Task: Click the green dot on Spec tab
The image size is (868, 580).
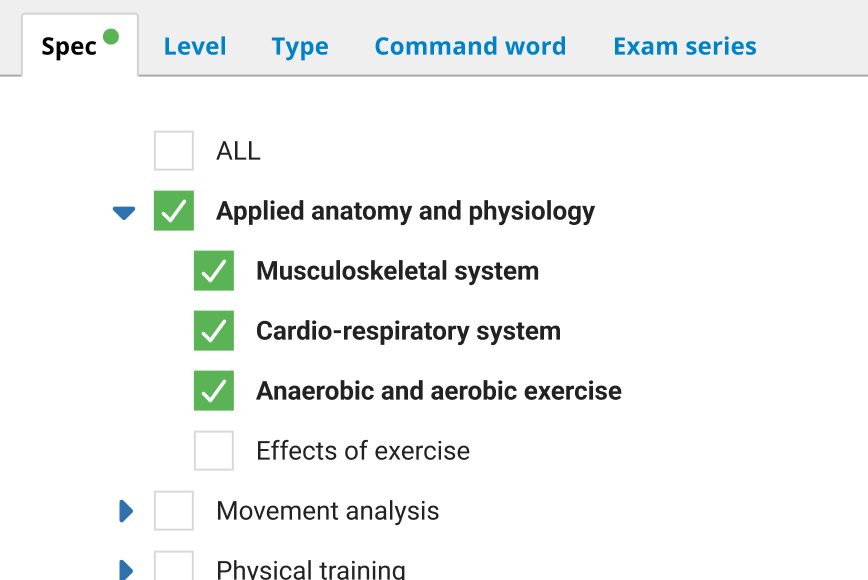Action: 111,37
